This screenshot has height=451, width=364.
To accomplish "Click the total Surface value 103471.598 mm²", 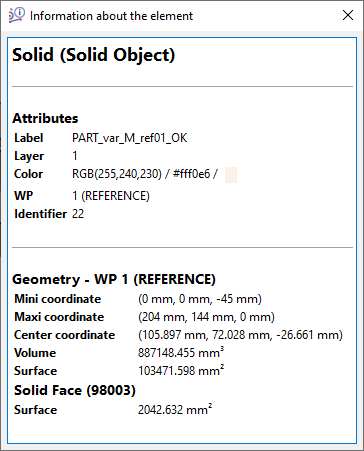I will [x=181, y=371].
